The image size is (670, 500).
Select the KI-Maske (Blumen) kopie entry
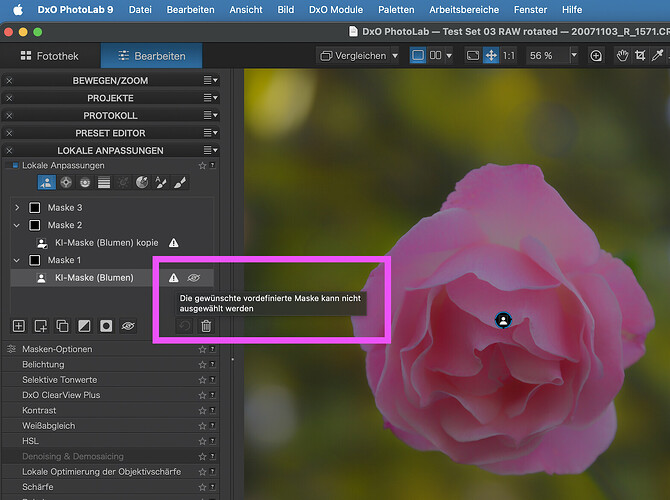click(106, 242)
